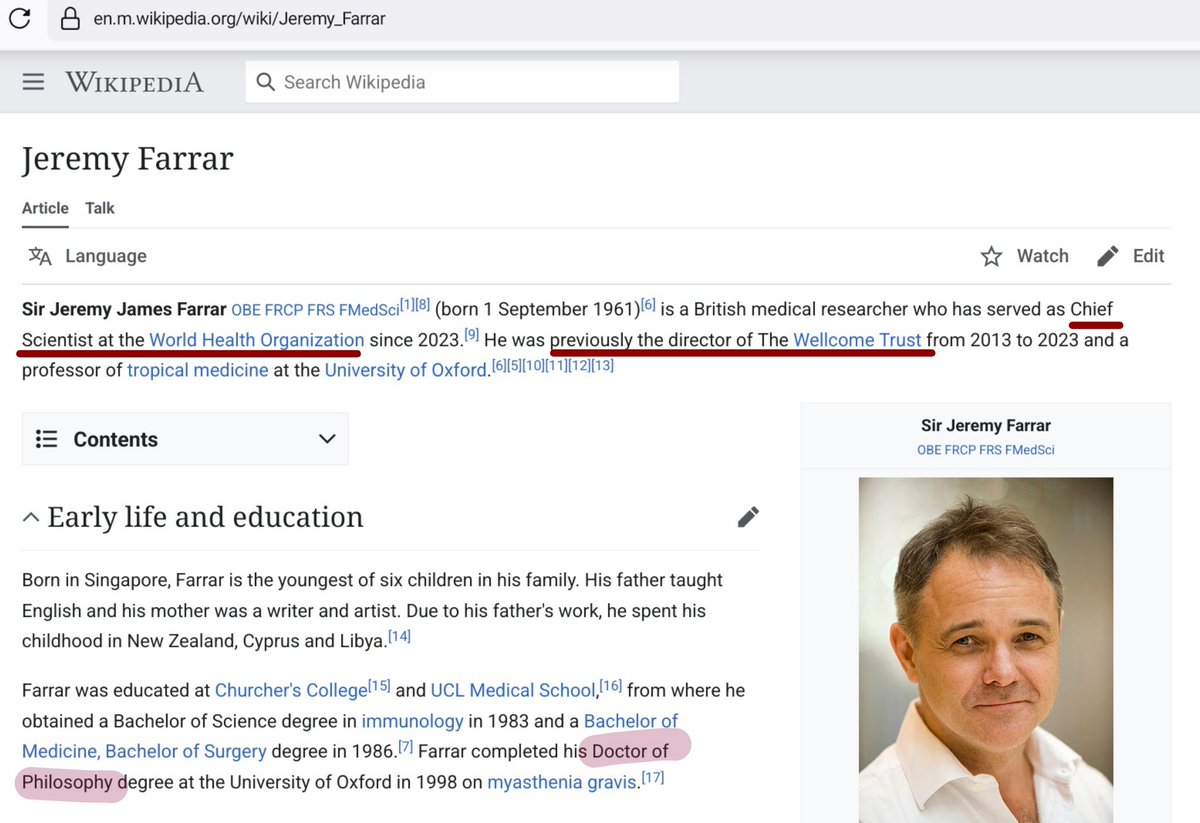Expand the Contents dropdown chevron
The image size is (1200, 823).
pyautogui.click(x=327, y=439)
